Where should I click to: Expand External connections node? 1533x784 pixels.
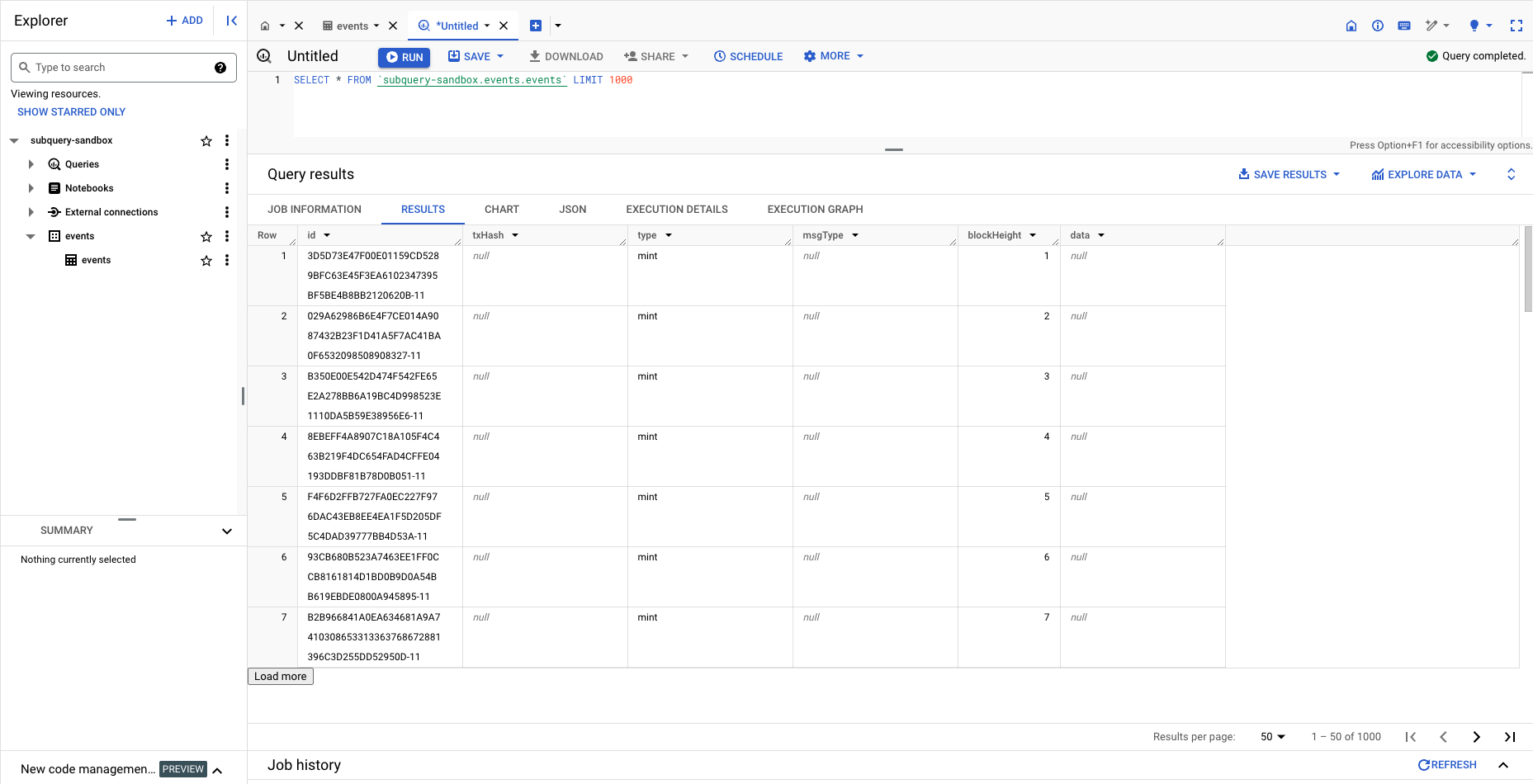[x=31, y=212]
